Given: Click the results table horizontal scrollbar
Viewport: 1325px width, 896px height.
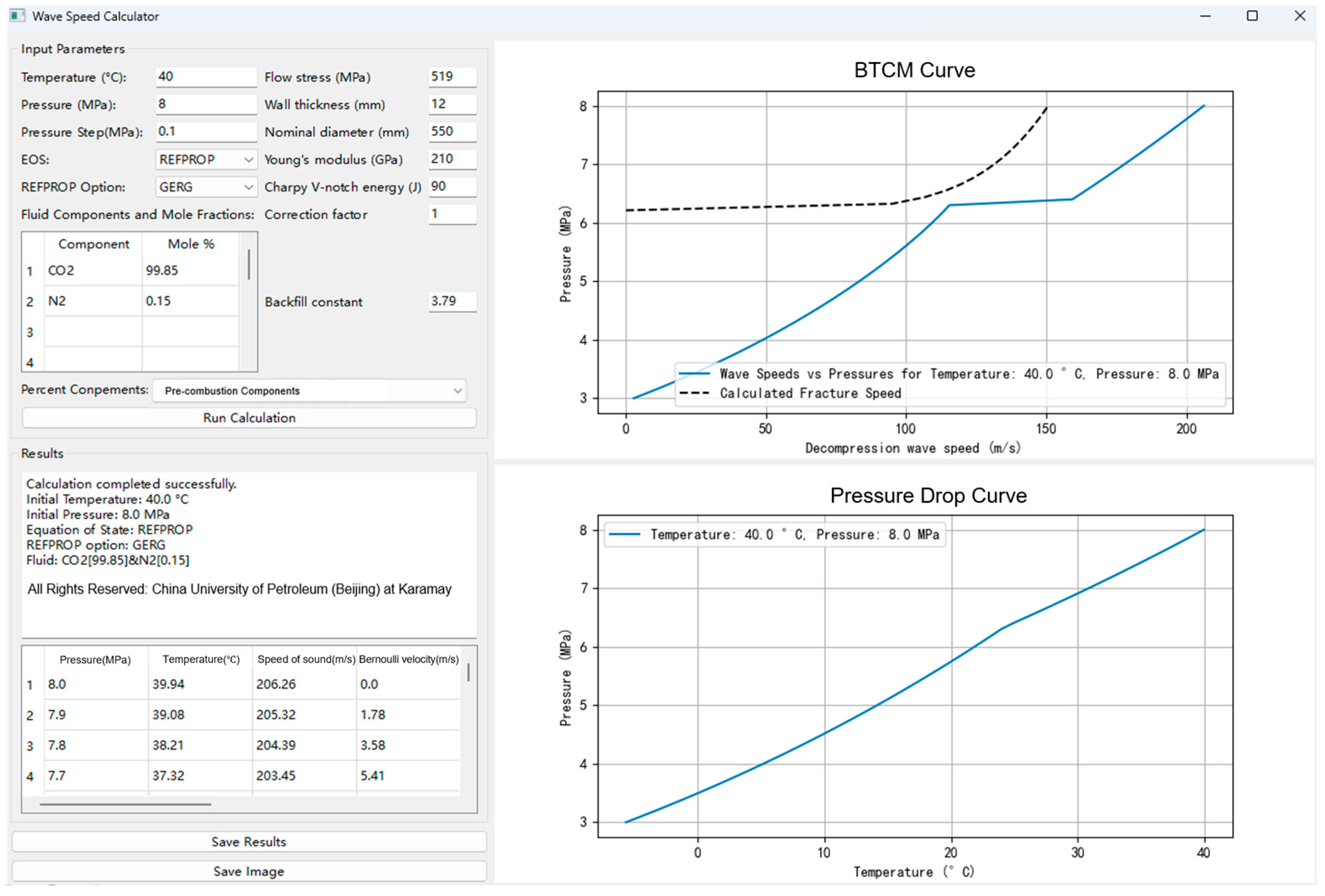Looking at the screenshot, I should 125,804.
